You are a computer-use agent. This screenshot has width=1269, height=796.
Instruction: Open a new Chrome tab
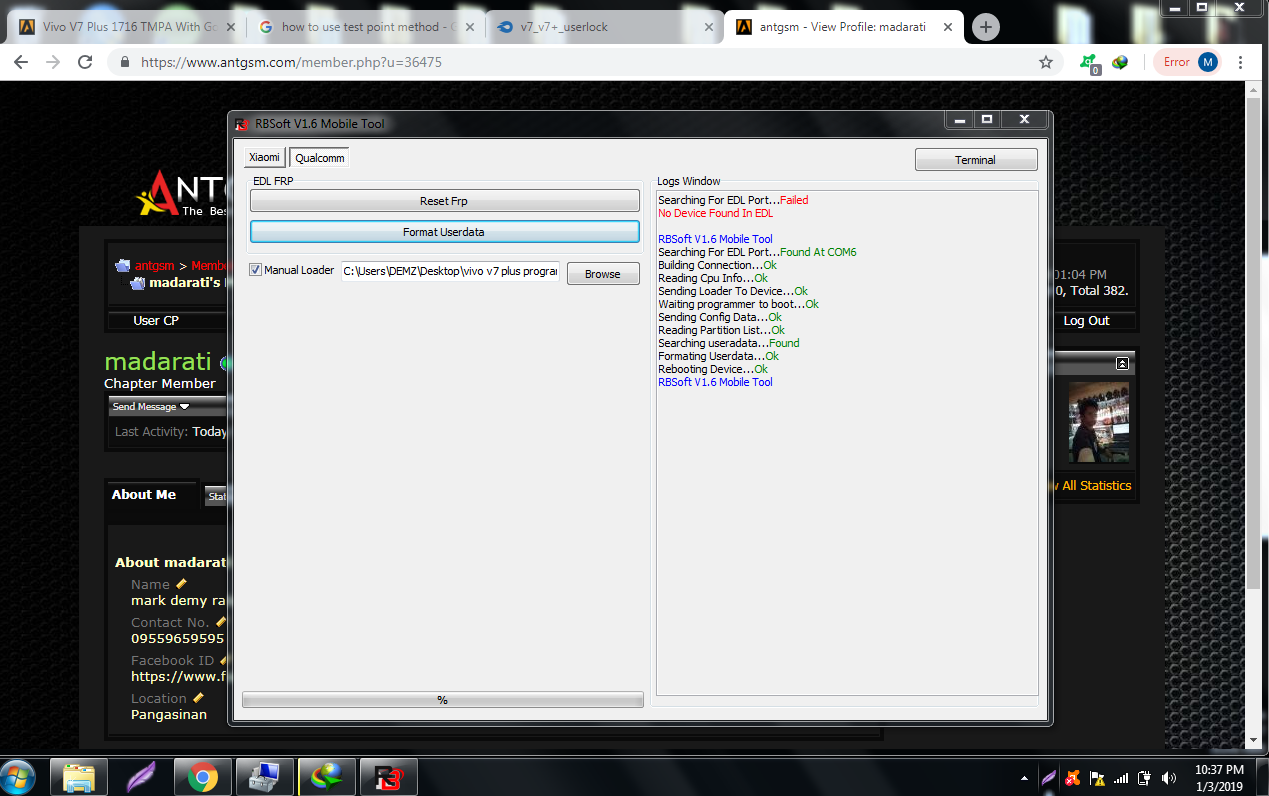pyautogui.click(x=986, y=27)
